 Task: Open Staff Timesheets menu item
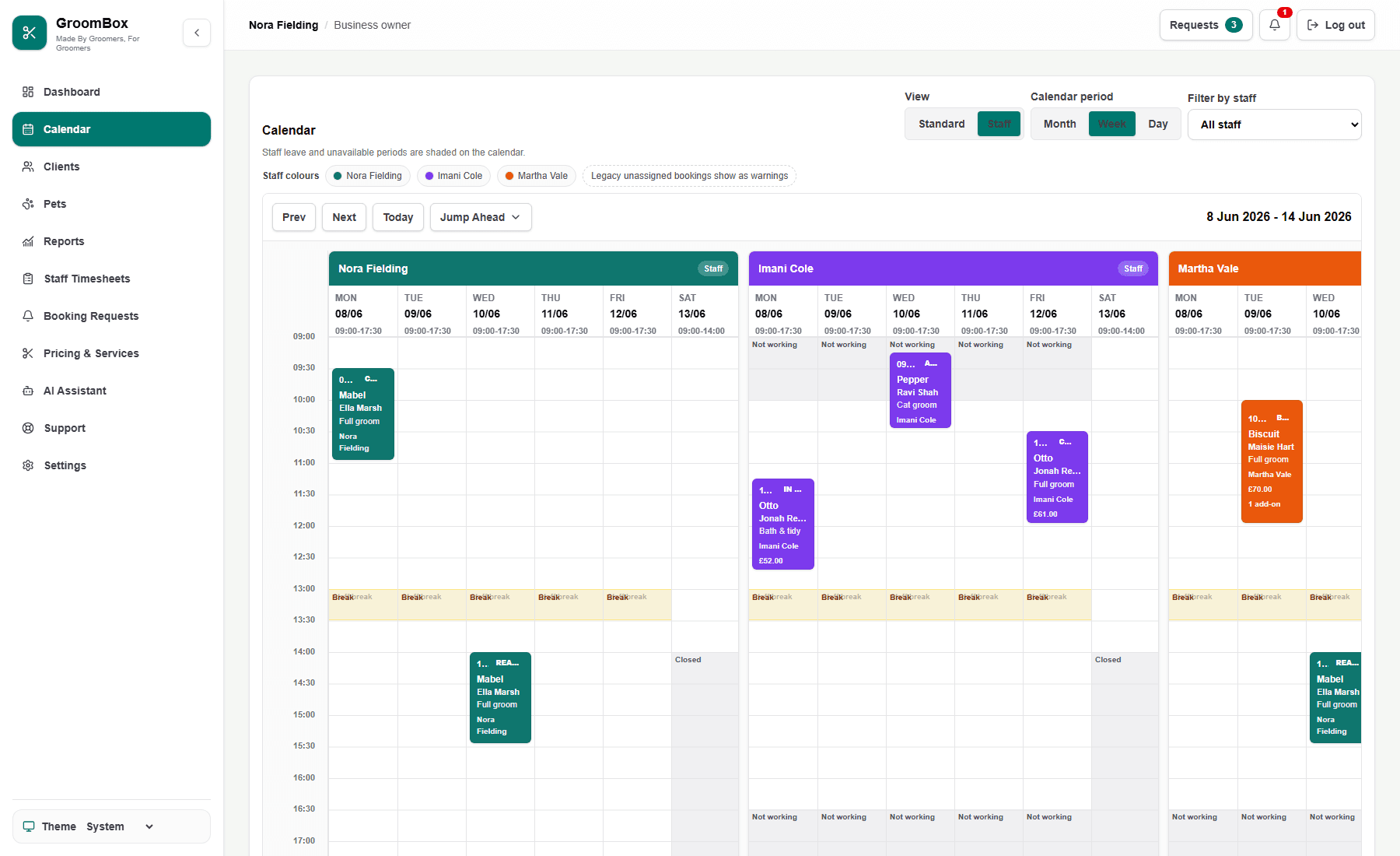tap(111, 279)
